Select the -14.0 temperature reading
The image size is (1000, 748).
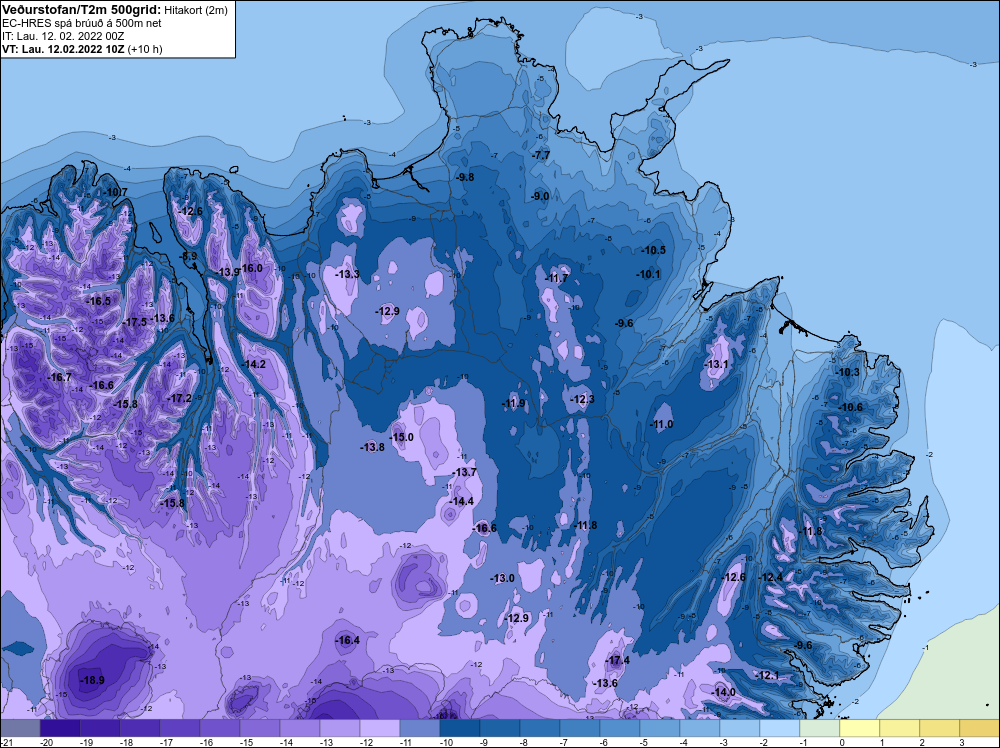click(723, 692)
